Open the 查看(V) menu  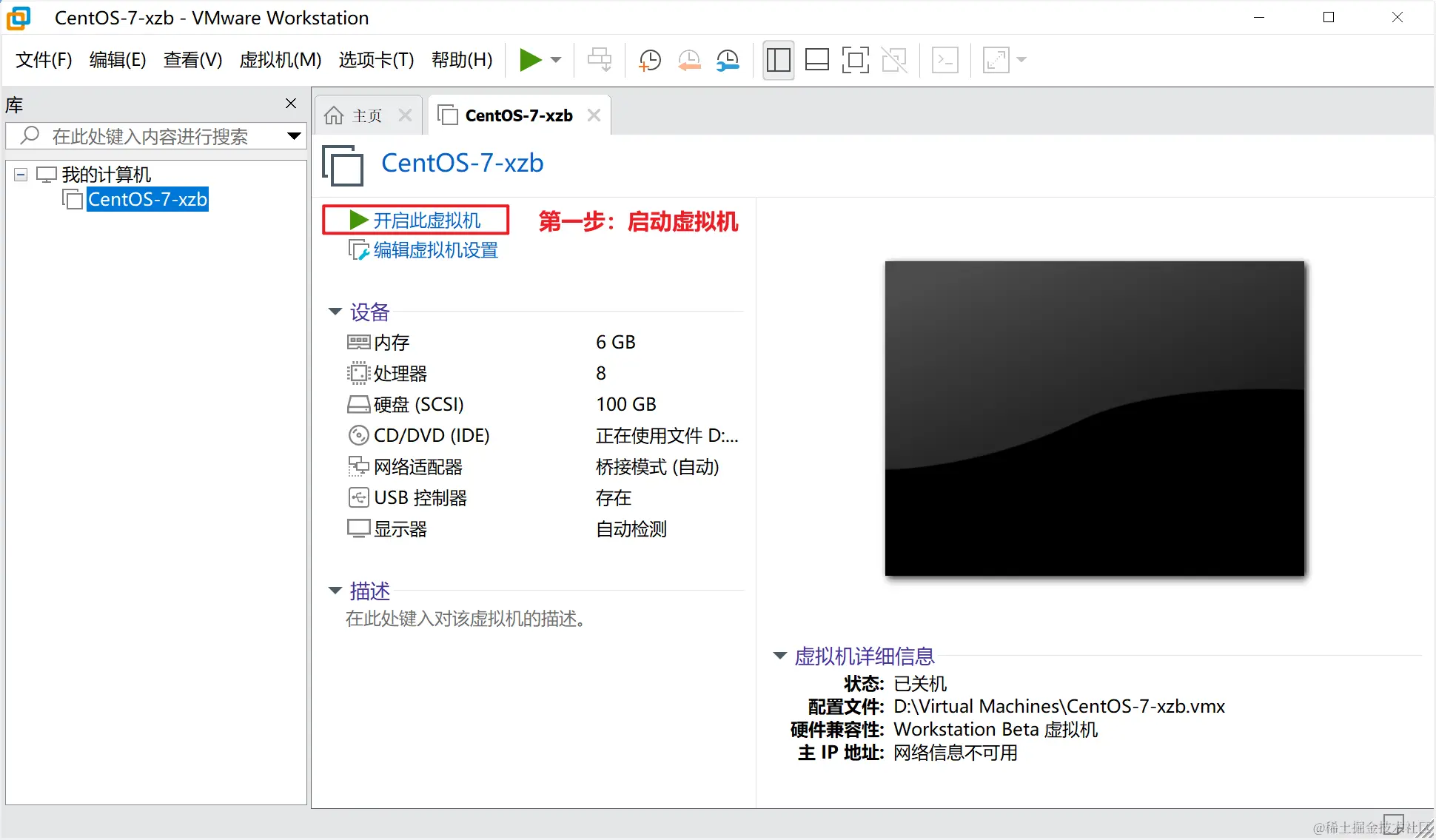[192, 60]
